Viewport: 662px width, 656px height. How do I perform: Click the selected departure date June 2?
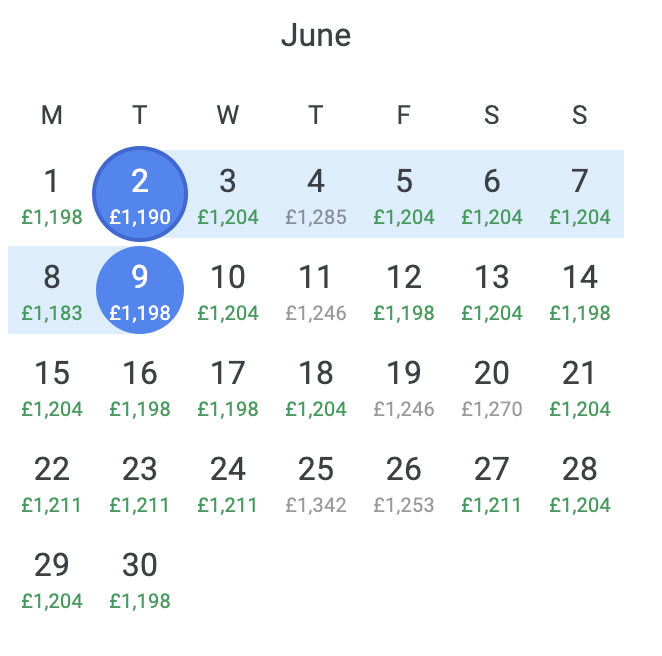click(140, 194)
